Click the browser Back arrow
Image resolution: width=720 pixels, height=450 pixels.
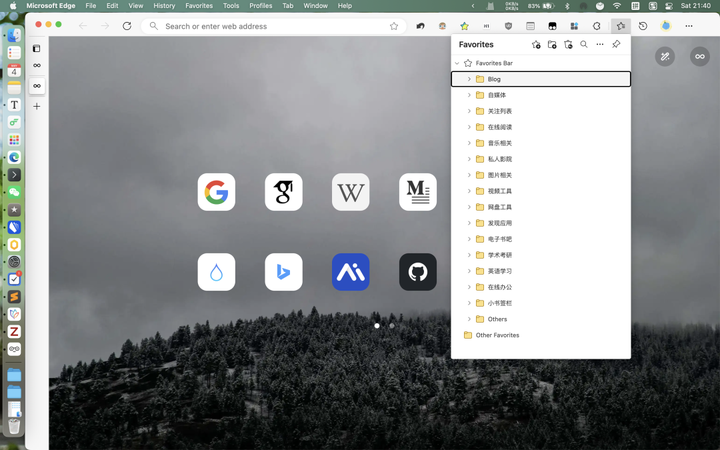83,26
